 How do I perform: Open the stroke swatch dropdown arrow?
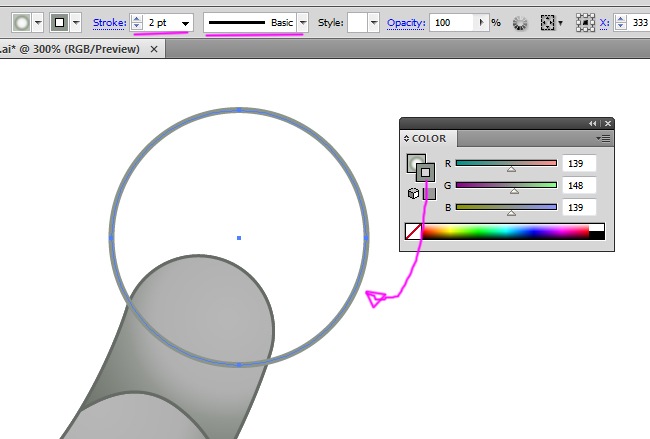click(x=76, y=22)
